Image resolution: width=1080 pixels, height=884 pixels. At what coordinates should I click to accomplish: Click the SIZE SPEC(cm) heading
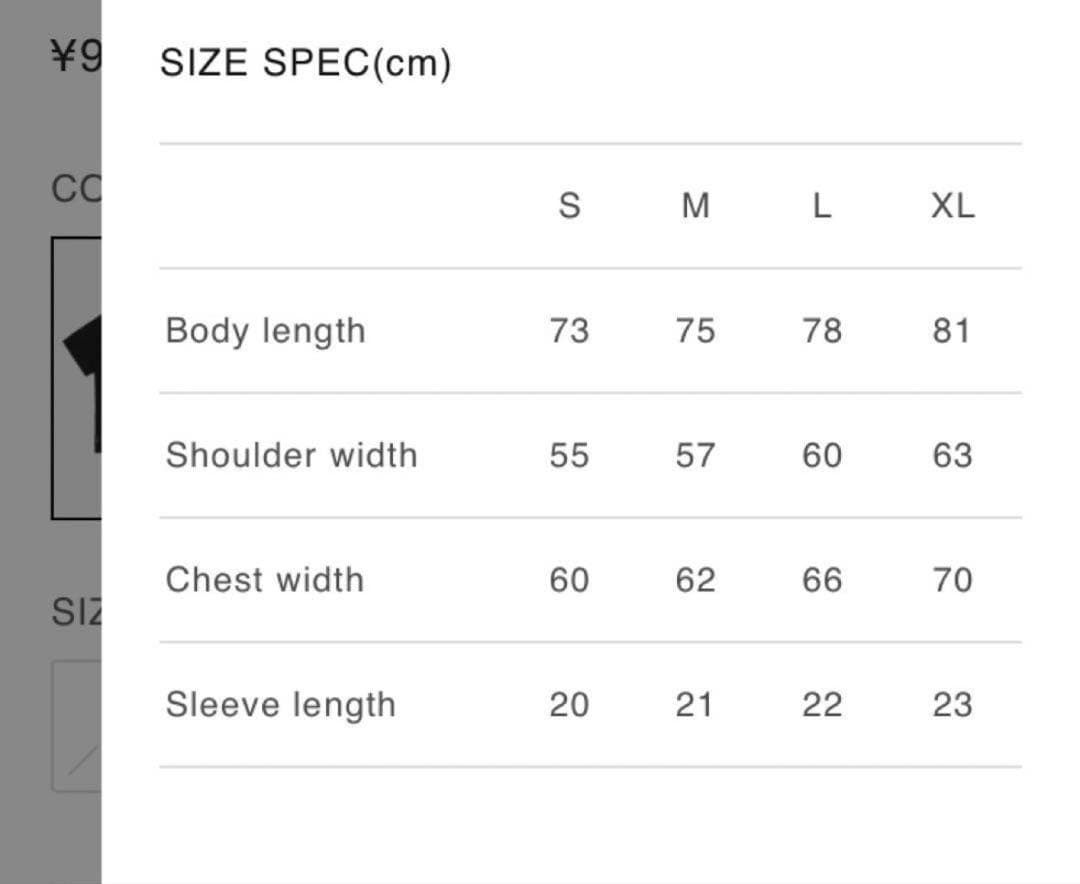(x=306, y=63)
